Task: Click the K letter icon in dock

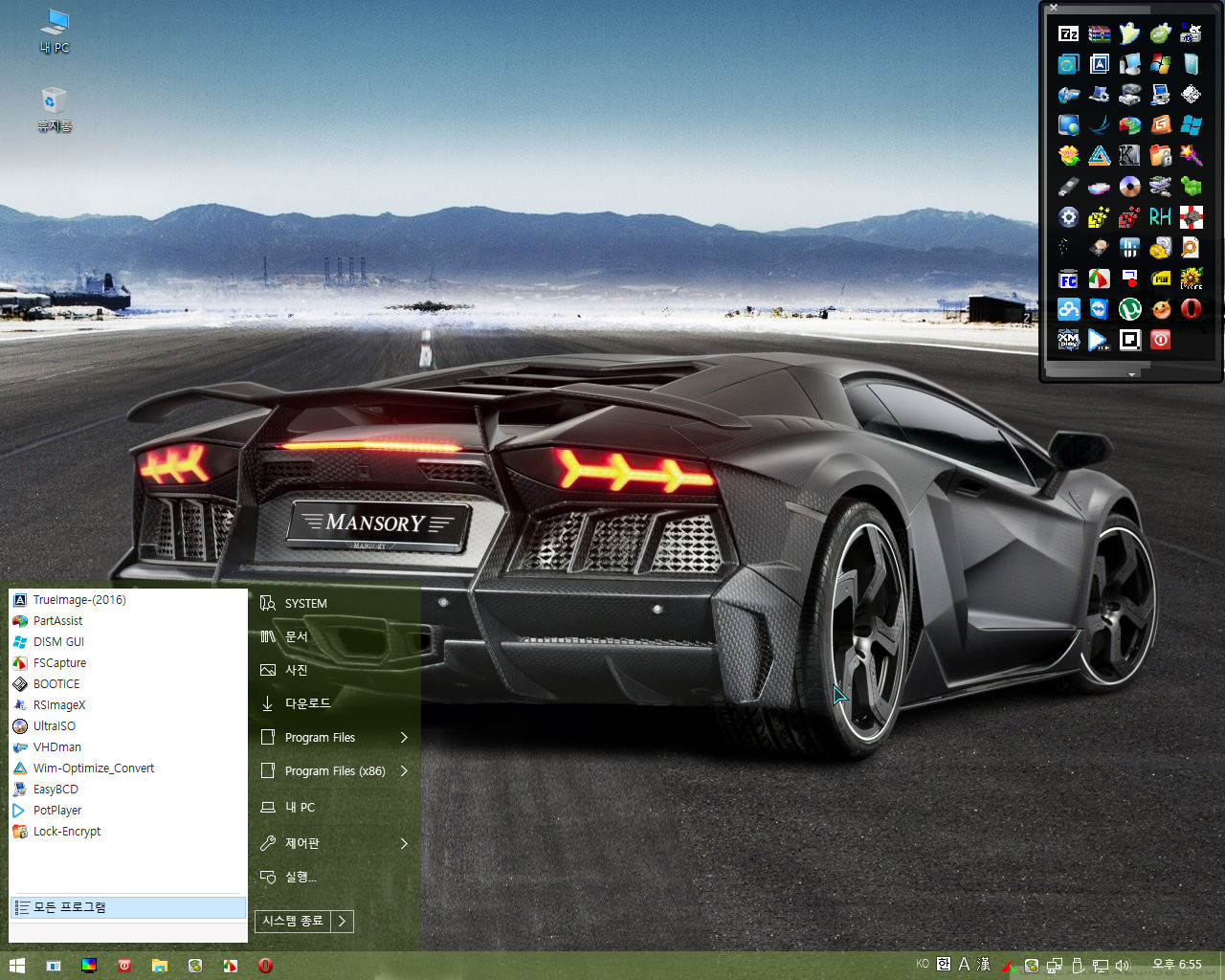Action: (x=1130, y=156)
